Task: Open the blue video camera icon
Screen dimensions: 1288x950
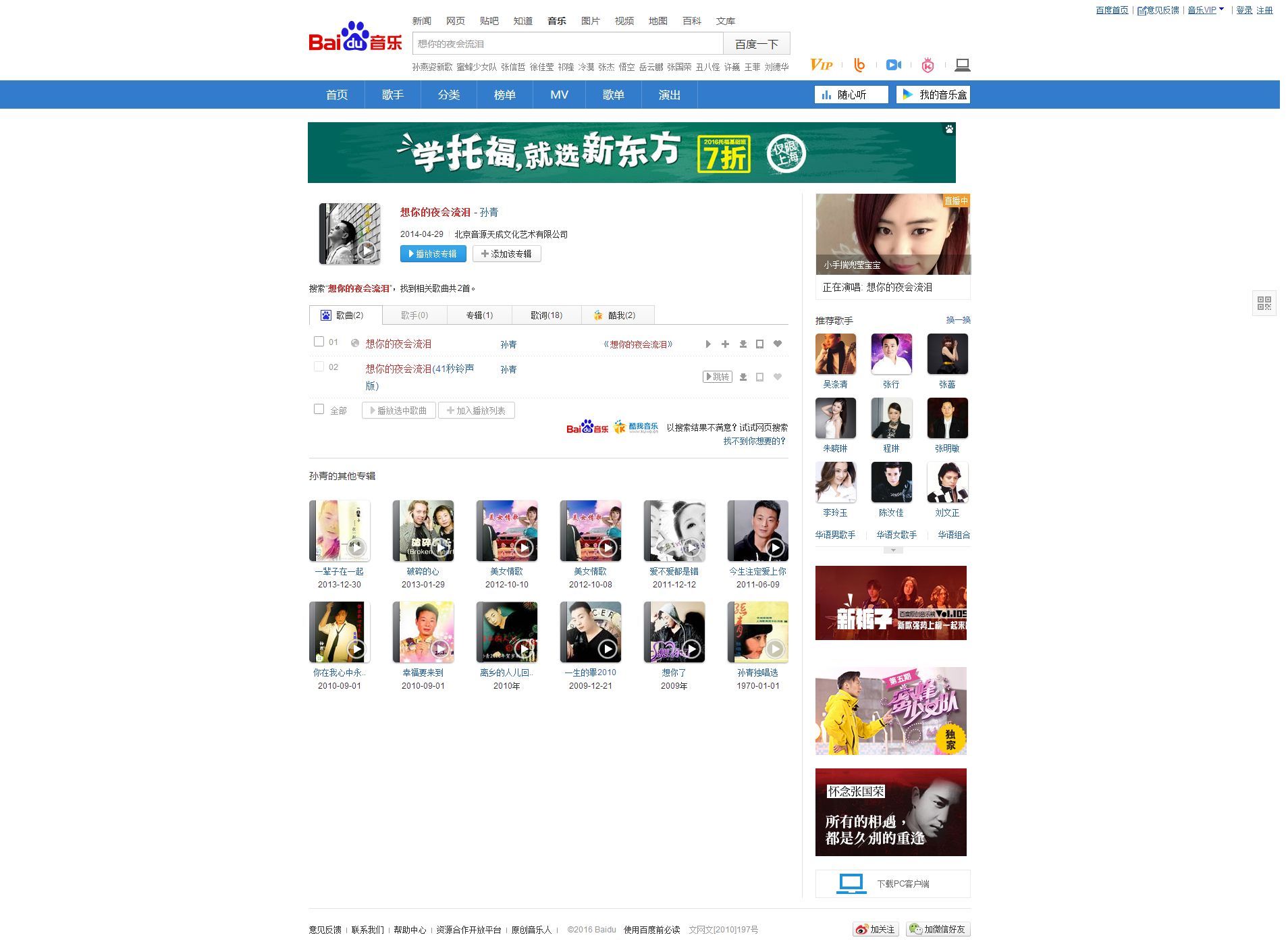Action: [894, 65]
